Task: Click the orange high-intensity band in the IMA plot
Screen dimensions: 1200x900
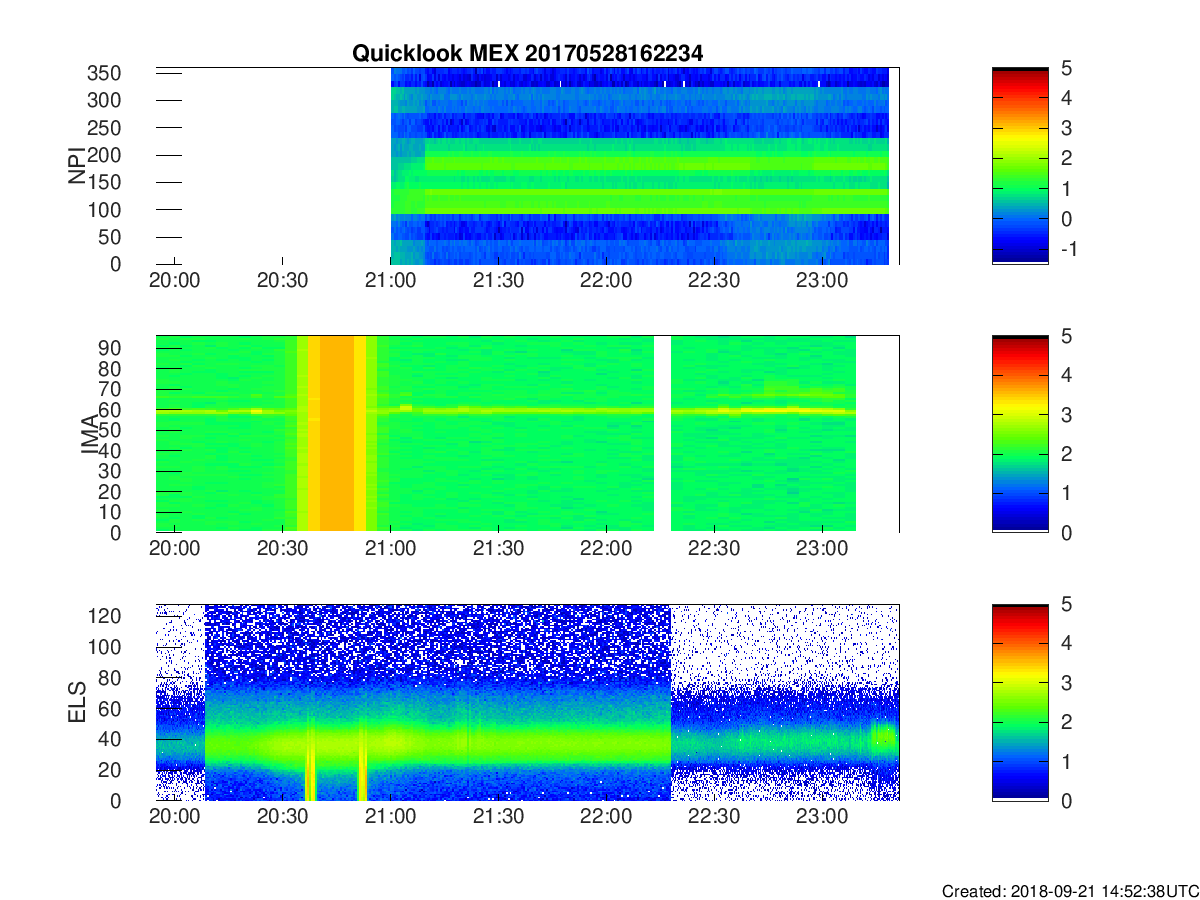Action: click(337, 434)
